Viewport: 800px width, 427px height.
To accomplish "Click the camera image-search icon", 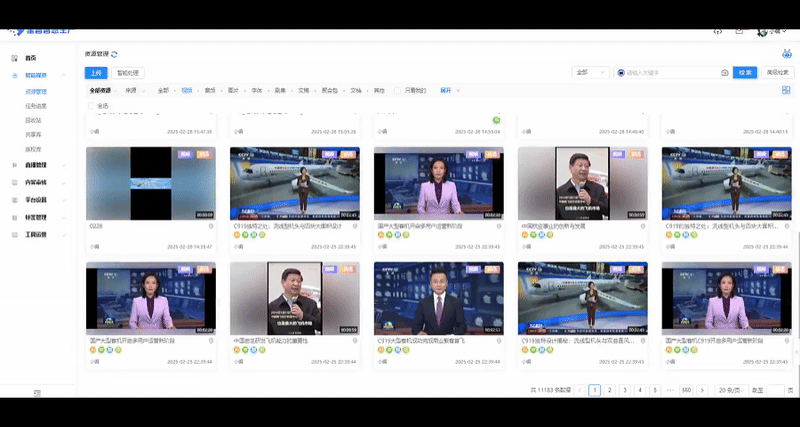I will point(724,73).
